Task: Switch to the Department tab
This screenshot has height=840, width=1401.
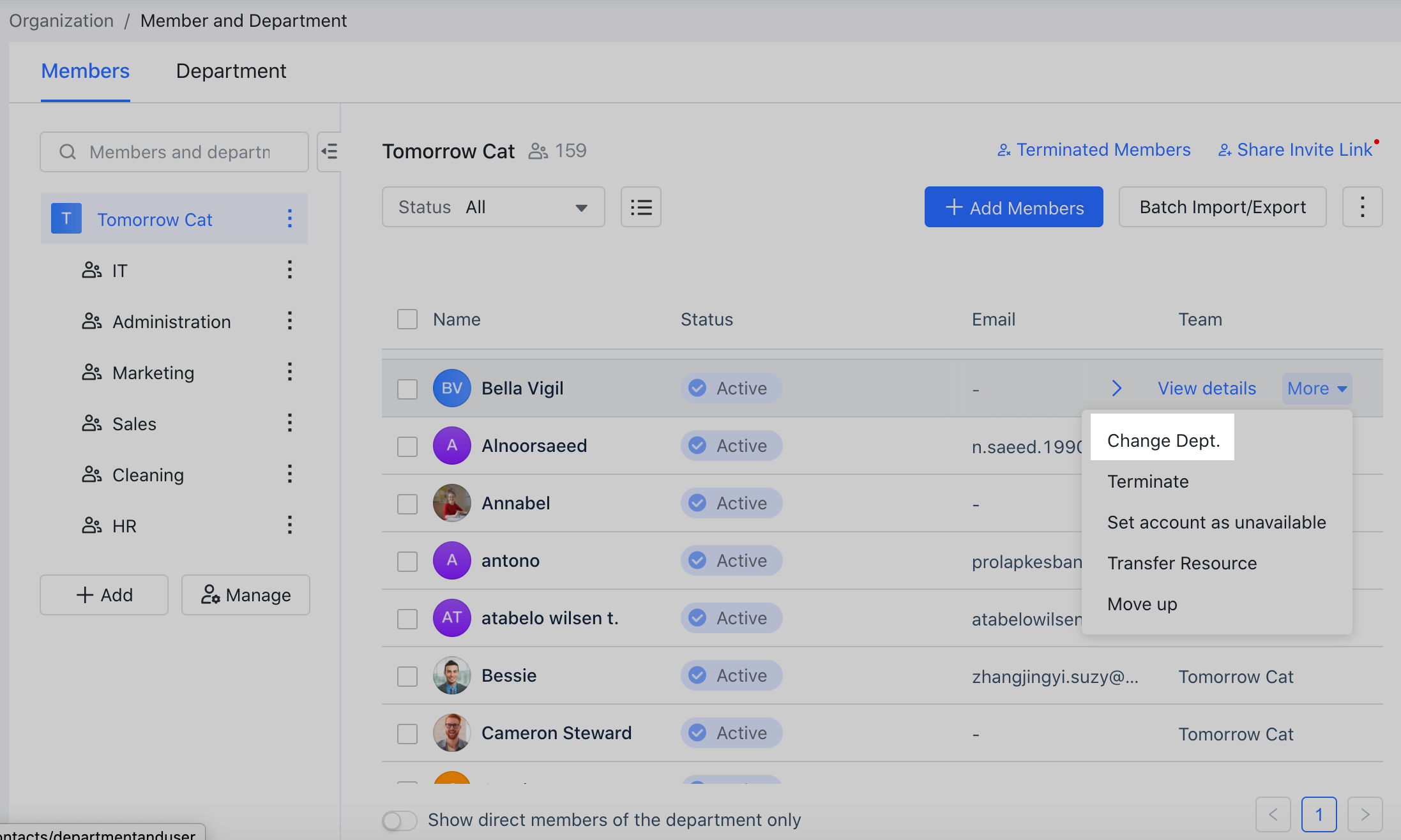Action: pos(231,71)
